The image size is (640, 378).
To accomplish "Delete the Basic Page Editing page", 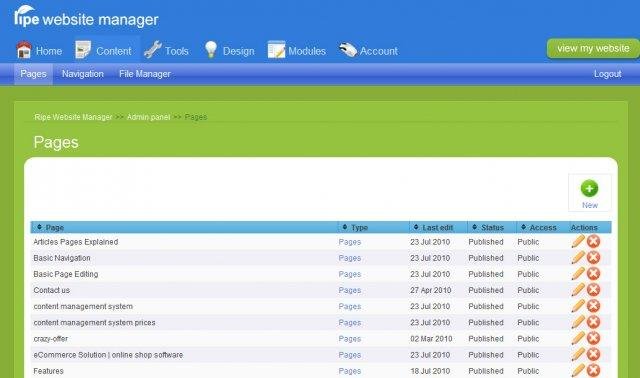I will tap(593, 273).
